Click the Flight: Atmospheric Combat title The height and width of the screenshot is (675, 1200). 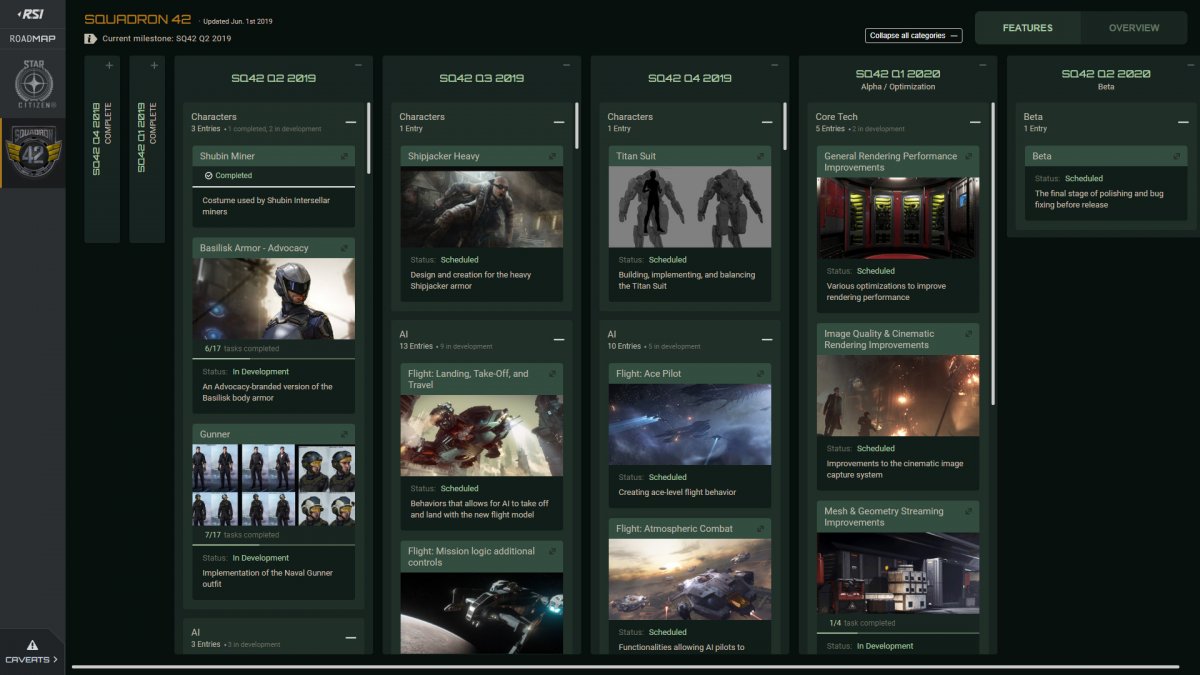click(674, 529)
